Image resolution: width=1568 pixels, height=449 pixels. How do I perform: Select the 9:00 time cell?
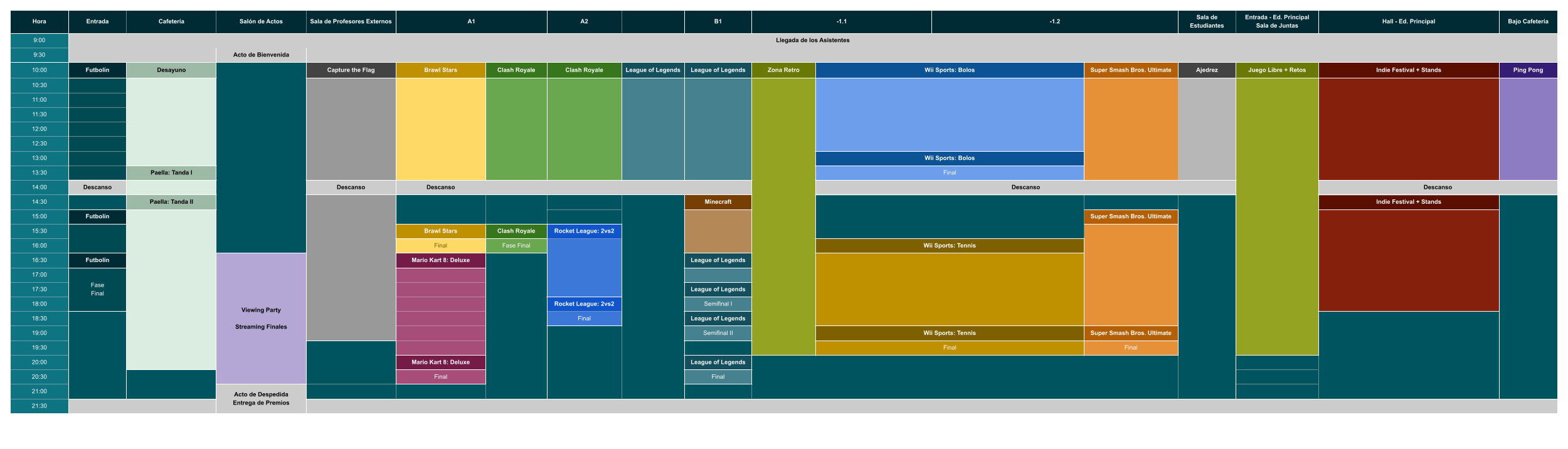point(39,40)
